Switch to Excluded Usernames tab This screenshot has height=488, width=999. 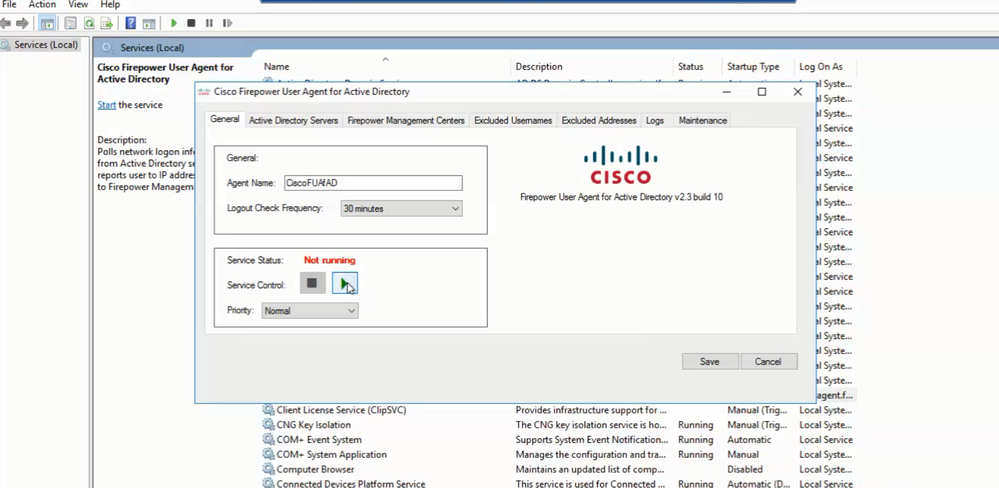513,120
